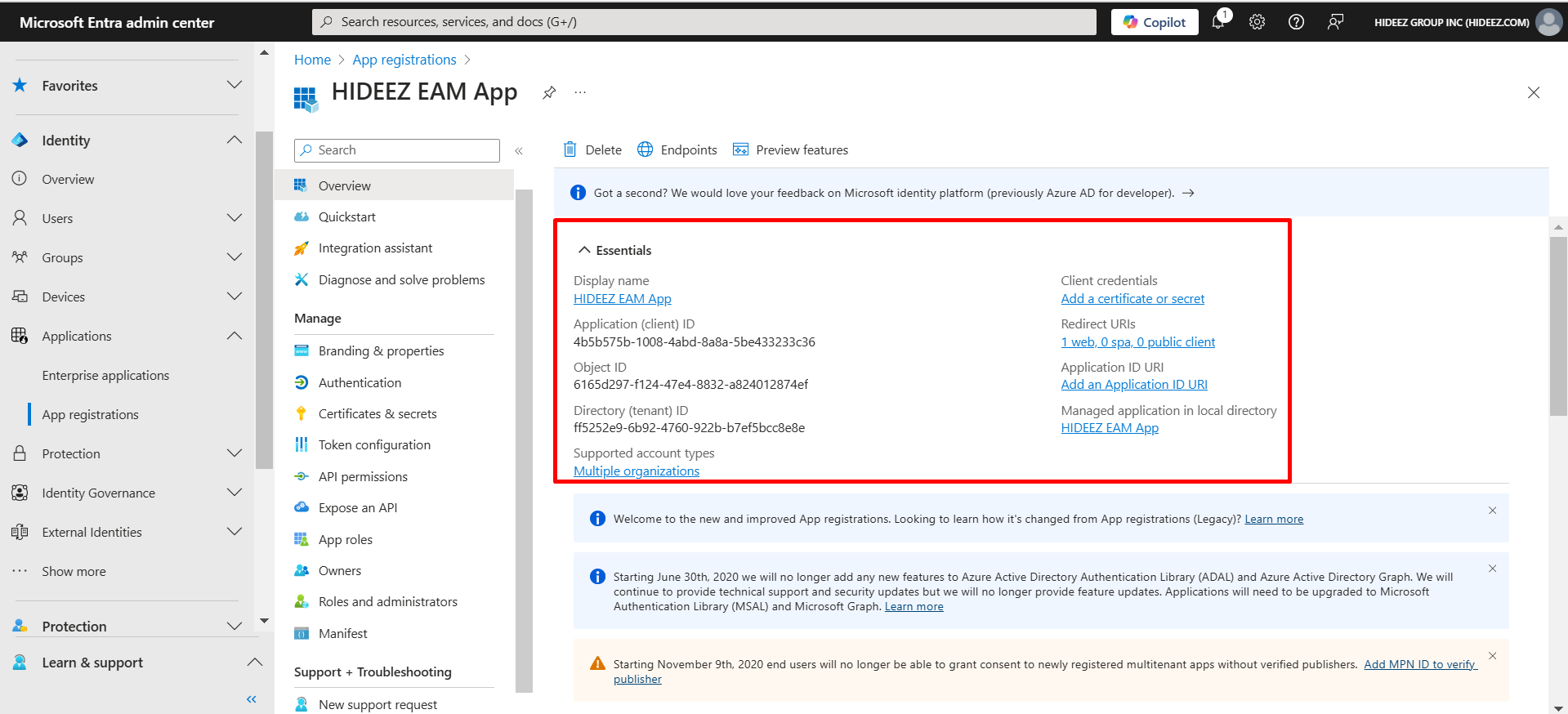
Task: Click the Multiple organizations link
Action: tap(637, 471)
